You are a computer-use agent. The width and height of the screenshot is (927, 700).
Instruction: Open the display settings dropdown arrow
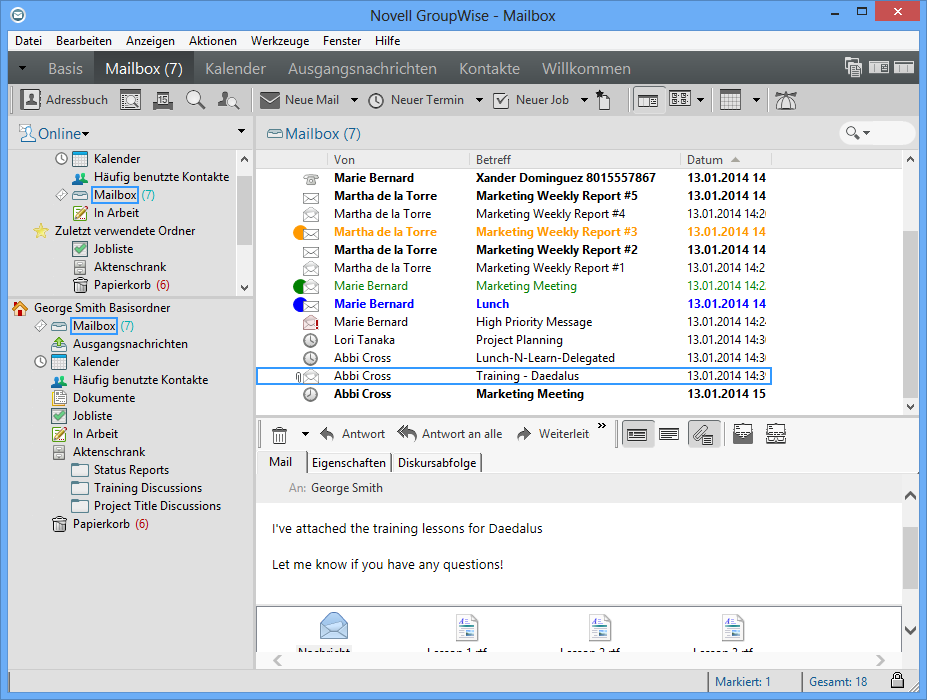701,100
